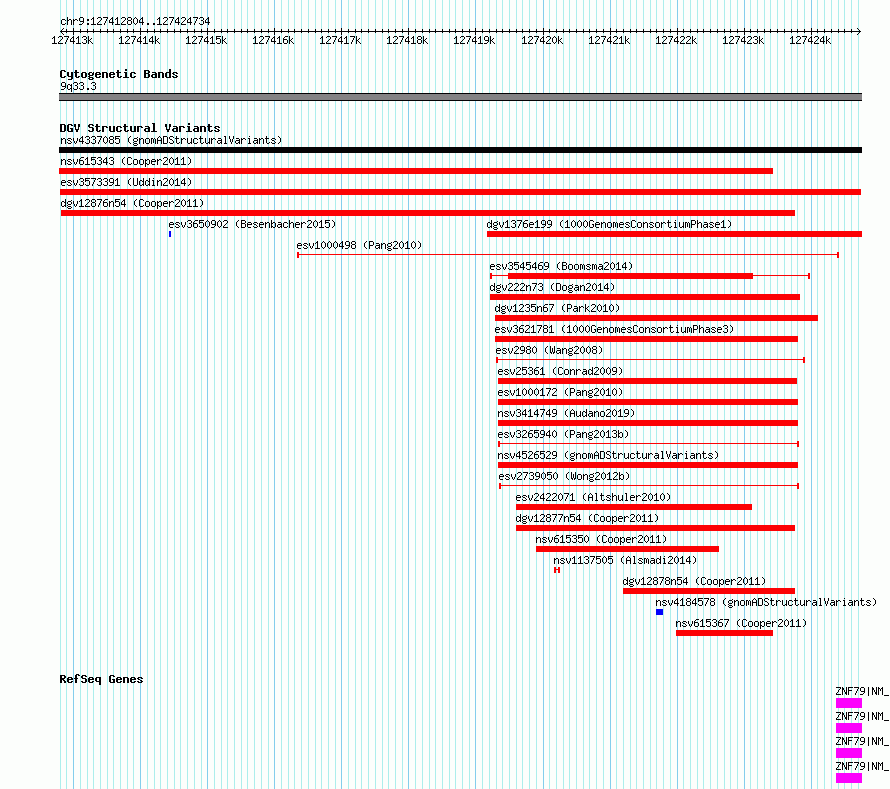Select the first ZNF79 magenta gene block
Image resolution: width=890 pixels, height=789 pixels.
point(849,703)
